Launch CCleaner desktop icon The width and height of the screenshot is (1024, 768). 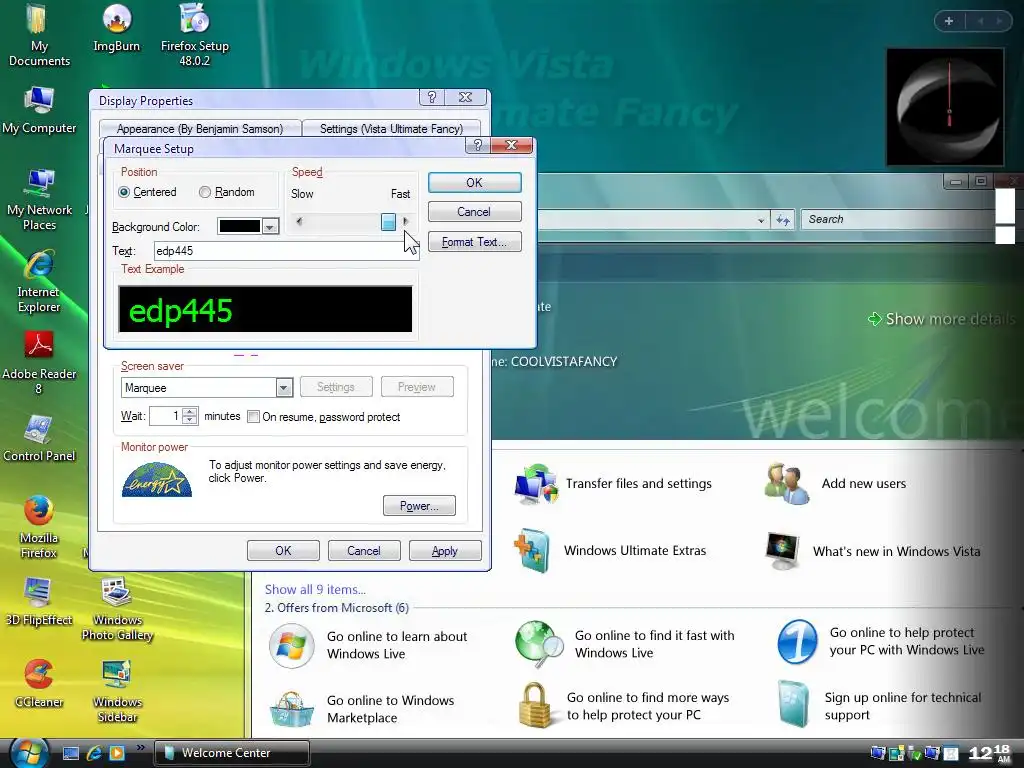click(39, 684)
